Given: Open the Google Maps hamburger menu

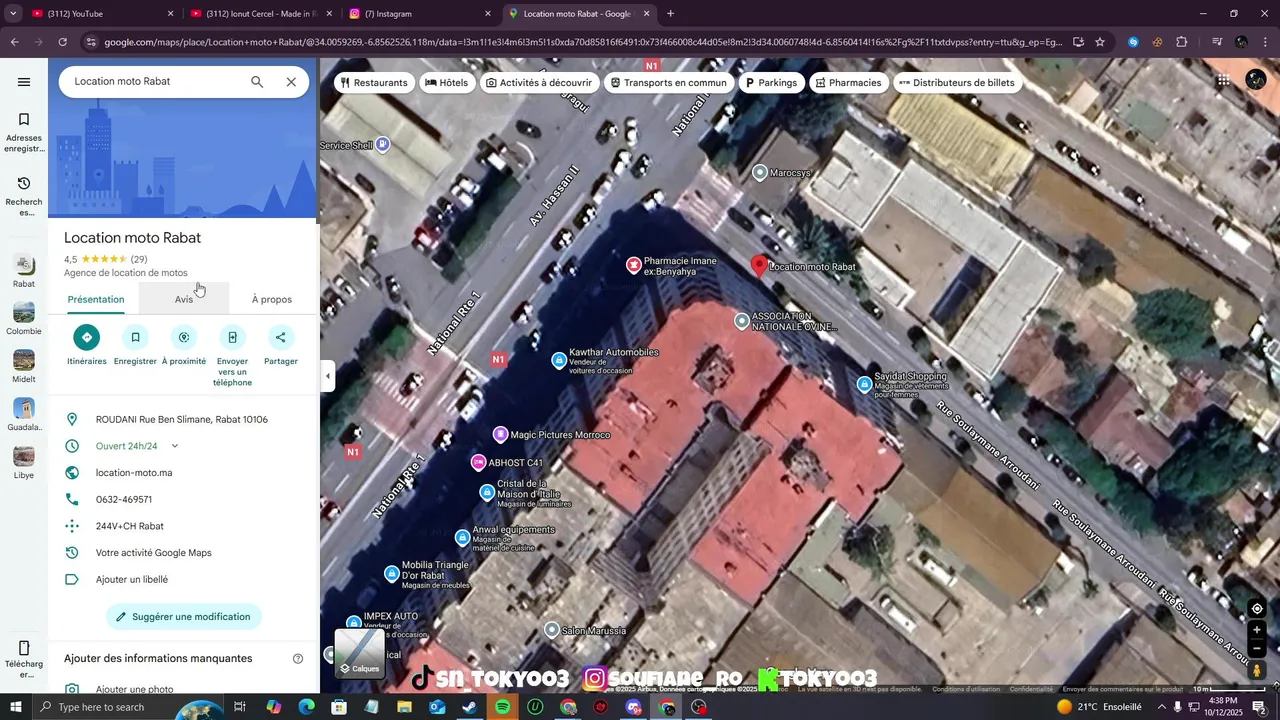Looking at the screenshot, I should (x=24, y=82).
